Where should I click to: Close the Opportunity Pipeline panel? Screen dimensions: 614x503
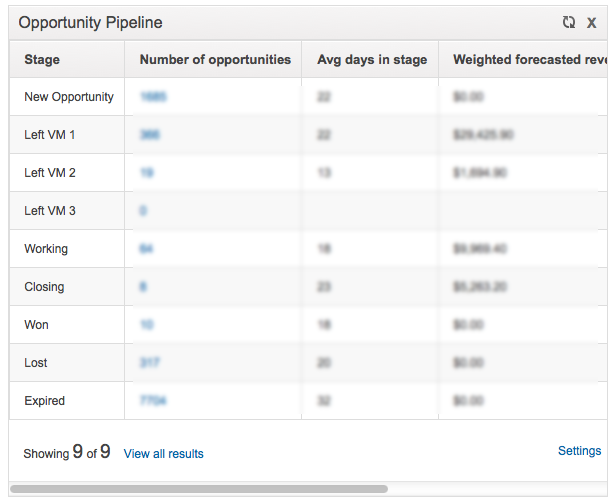(591, 23)
